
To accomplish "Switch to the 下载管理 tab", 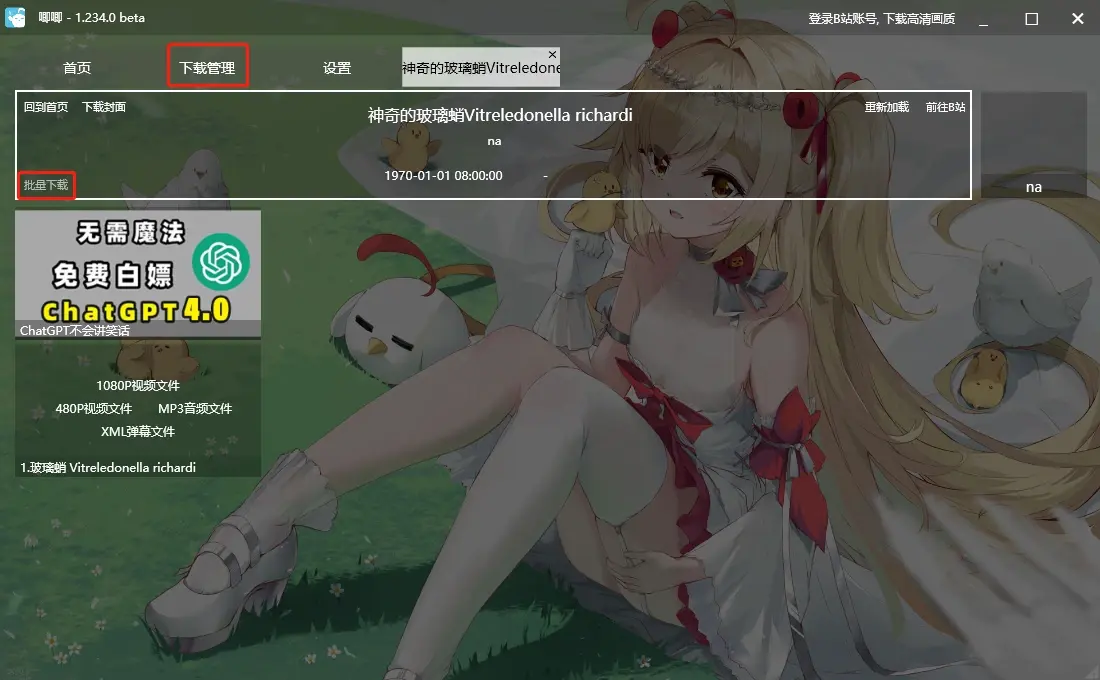I will 207,68.
